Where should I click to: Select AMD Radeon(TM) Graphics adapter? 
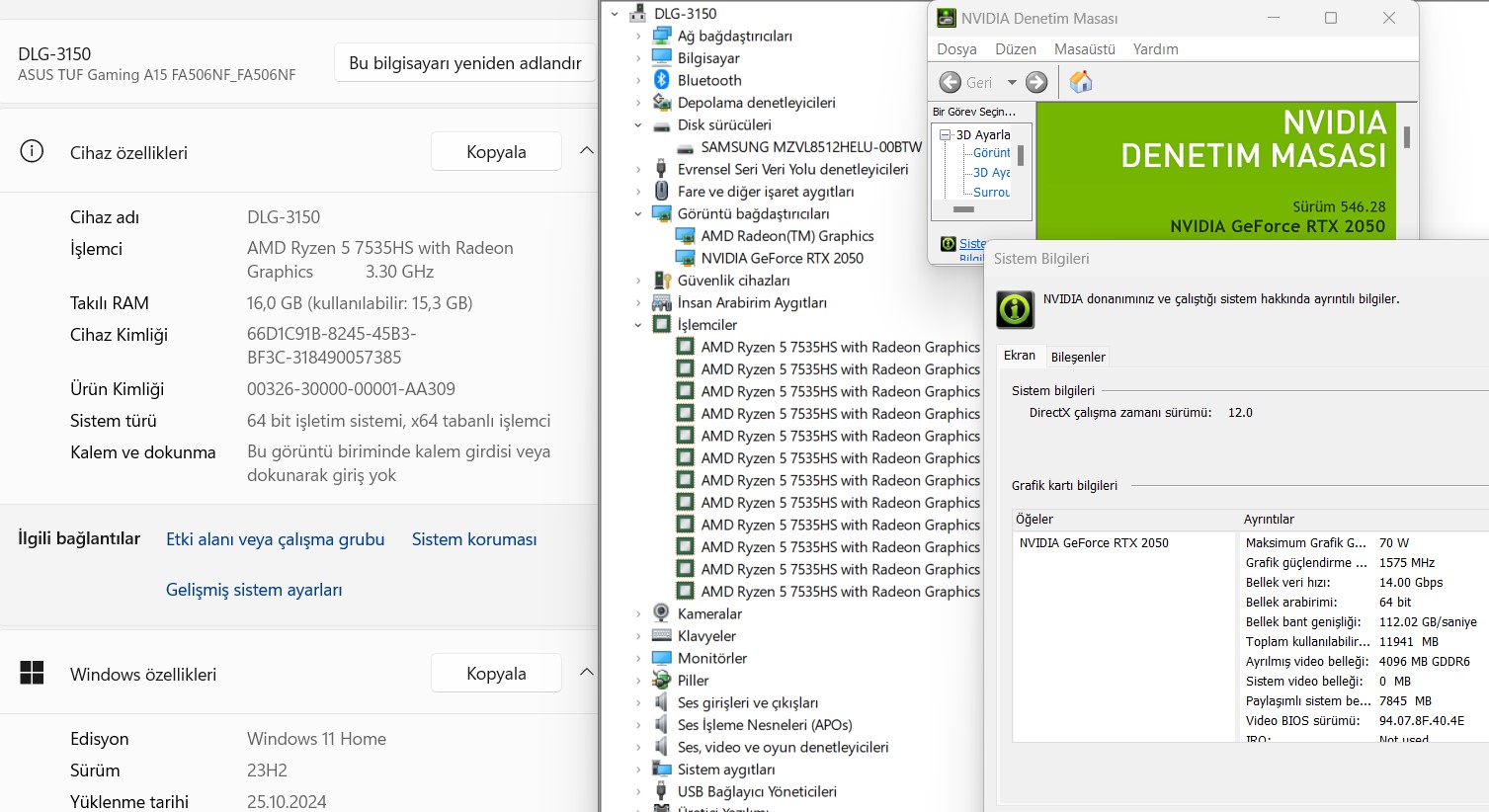(787, 236)
